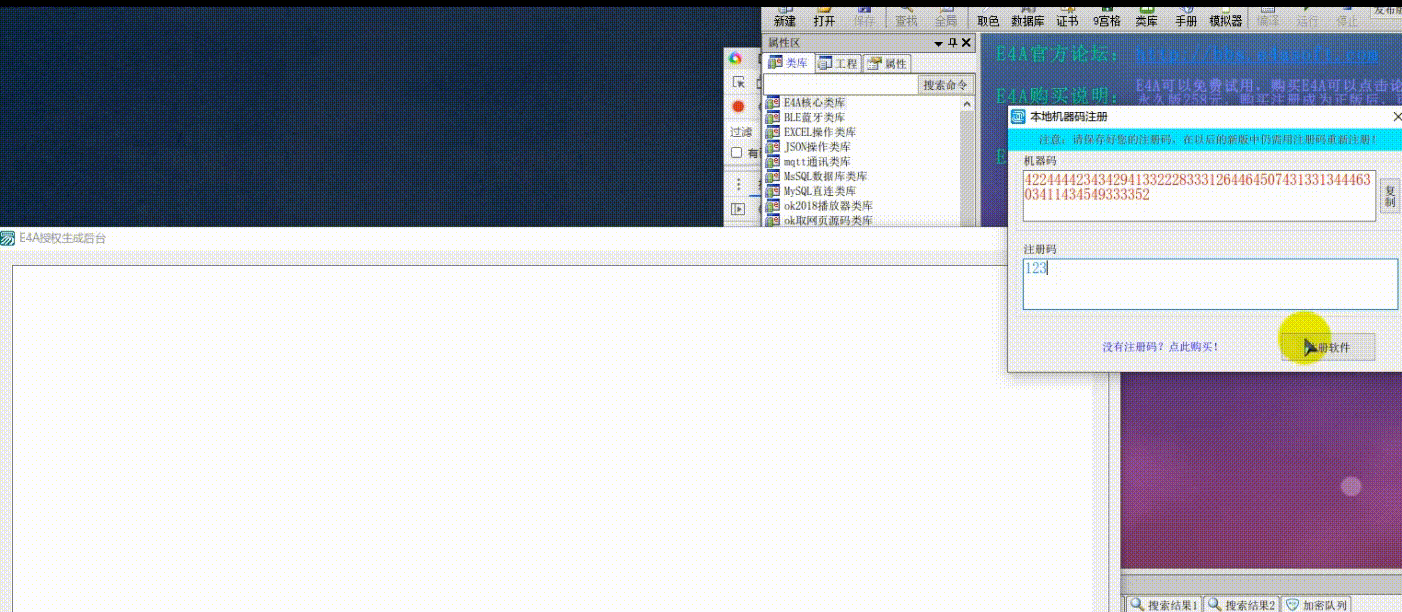Click the colorful browser logo icon
The height and width of the screenshot is (612, 1402).
[x=735, y=58]
